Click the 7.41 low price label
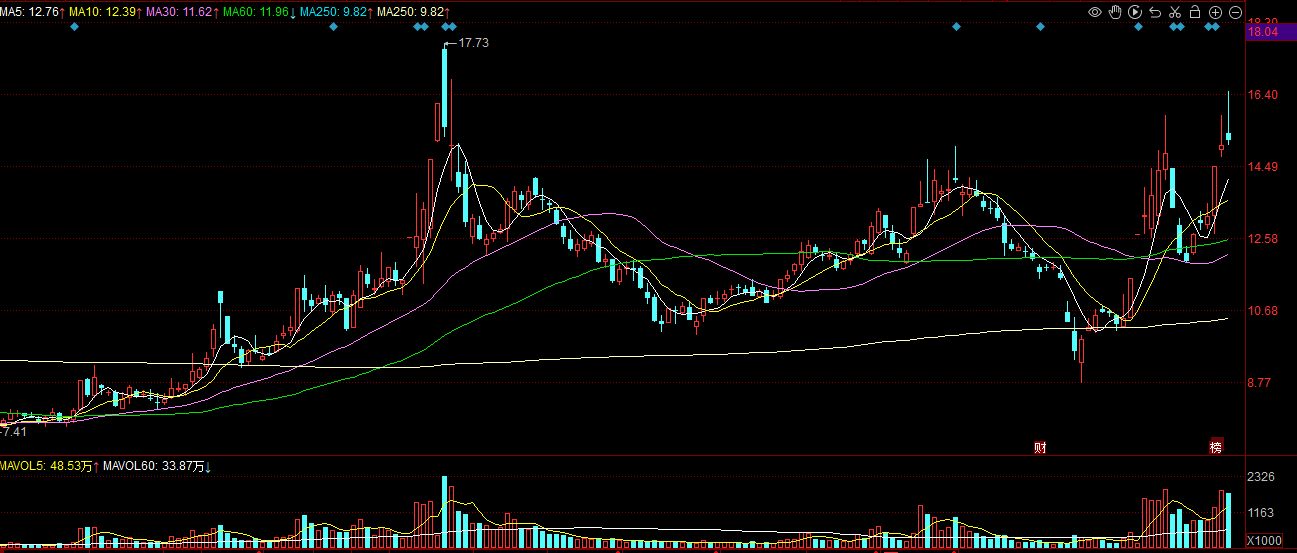This screenshot has height=553, width=1297. (x=14, y=432)
